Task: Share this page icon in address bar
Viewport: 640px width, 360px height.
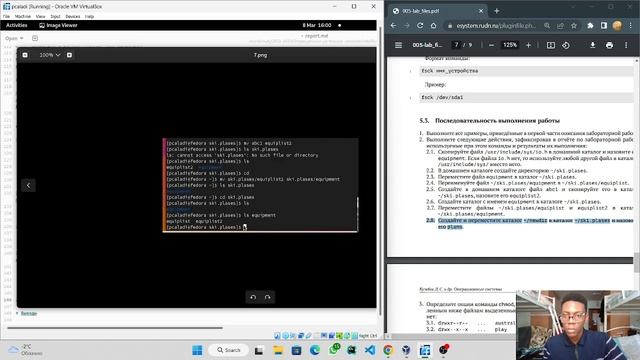Action: pos(560,25)
